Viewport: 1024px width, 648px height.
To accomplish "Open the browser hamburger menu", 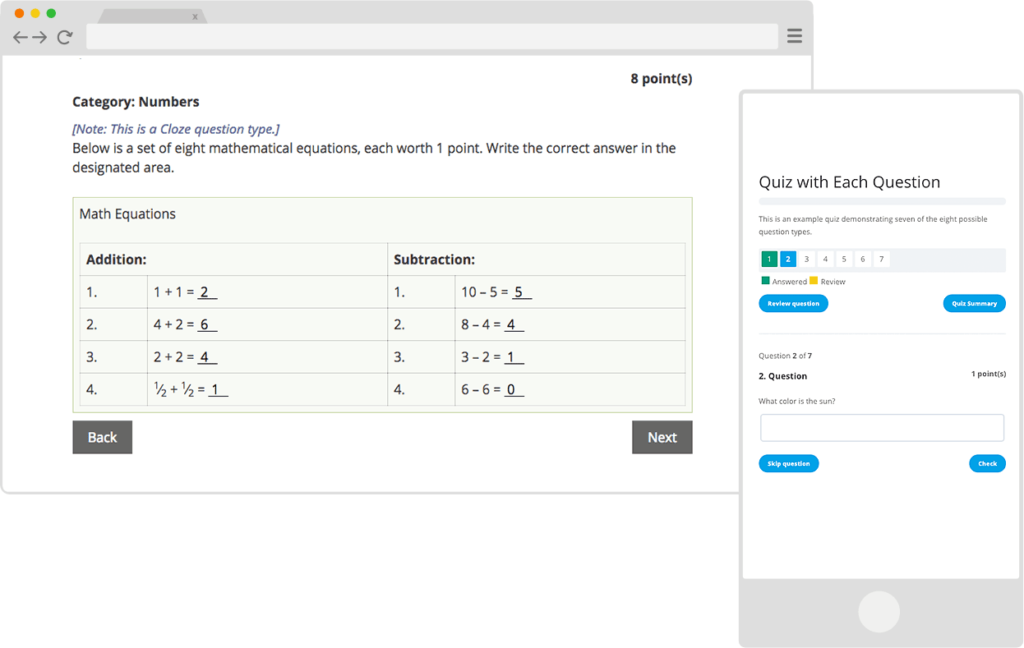I will (x=794, y=36).
